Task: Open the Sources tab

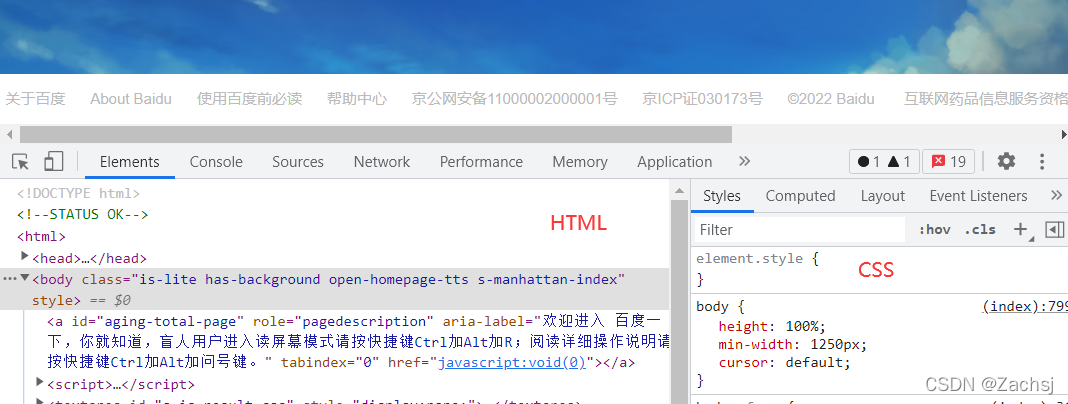Action: click(x=298, y=162)
